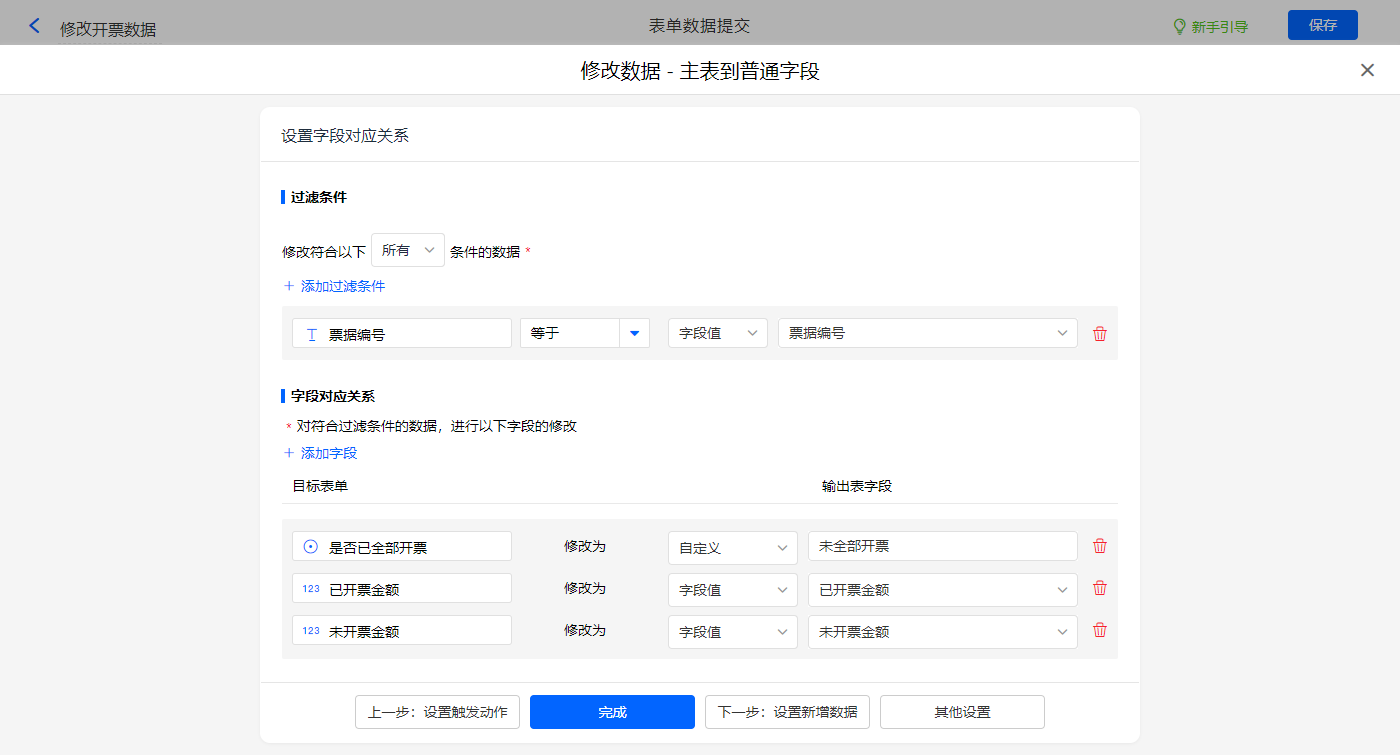Expand the 已开票金额 output field dropdown
The image size is (1400, 755).
point(942,590)
